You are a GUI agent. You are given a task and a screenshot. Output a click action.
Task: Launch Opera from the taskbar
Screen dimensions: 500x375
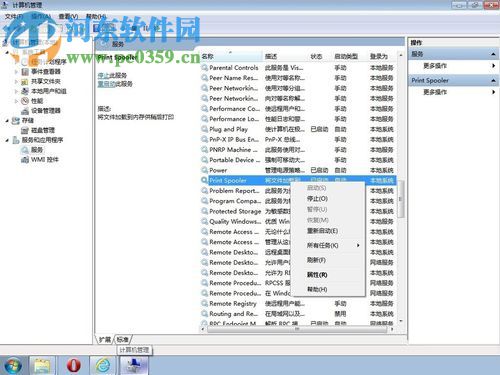click(x=73, y=365)
